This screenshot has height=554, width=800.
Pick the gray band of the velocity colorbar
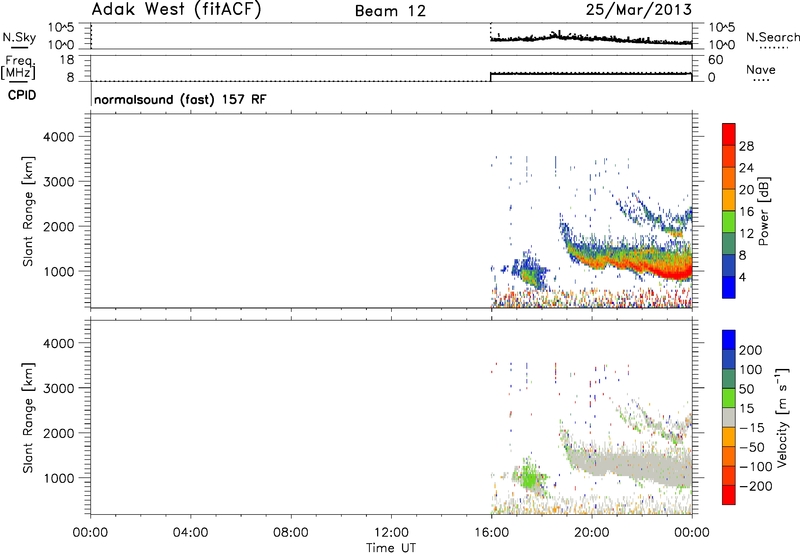(729, 417)
